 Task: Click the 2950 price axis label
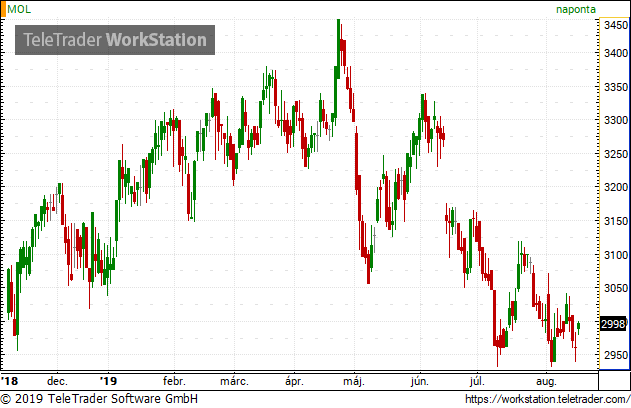coord(616,355)
